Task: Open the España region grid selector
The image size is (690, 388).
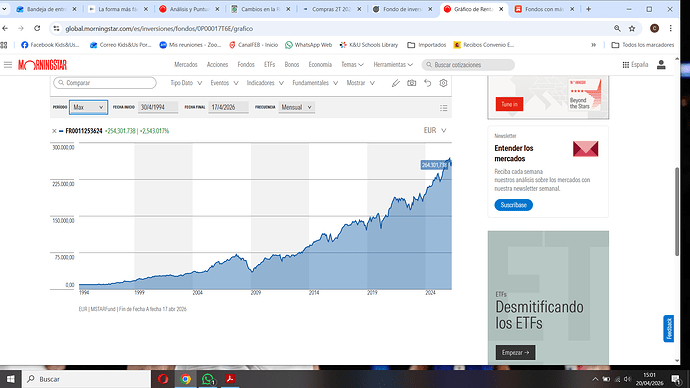Action: click(x=635, y=65)
